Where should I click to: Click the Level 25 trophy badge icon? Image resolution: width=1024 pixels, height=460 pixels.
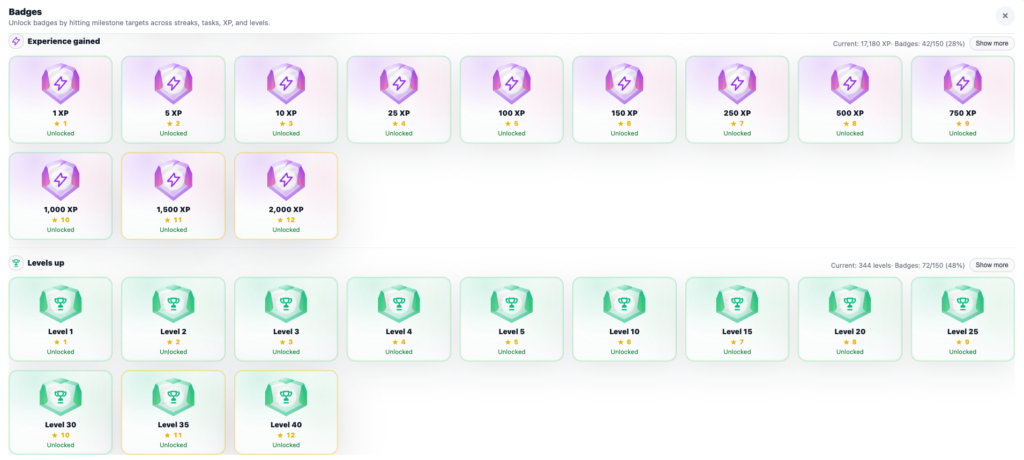click(962, 302)
